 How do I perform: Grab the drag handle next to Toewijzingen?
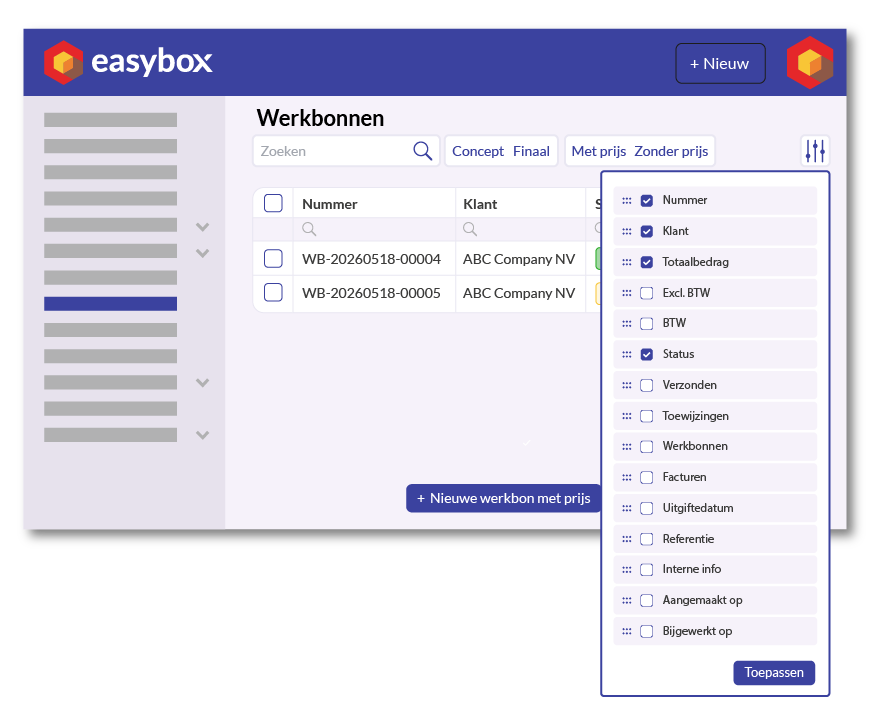coord(627,416)
